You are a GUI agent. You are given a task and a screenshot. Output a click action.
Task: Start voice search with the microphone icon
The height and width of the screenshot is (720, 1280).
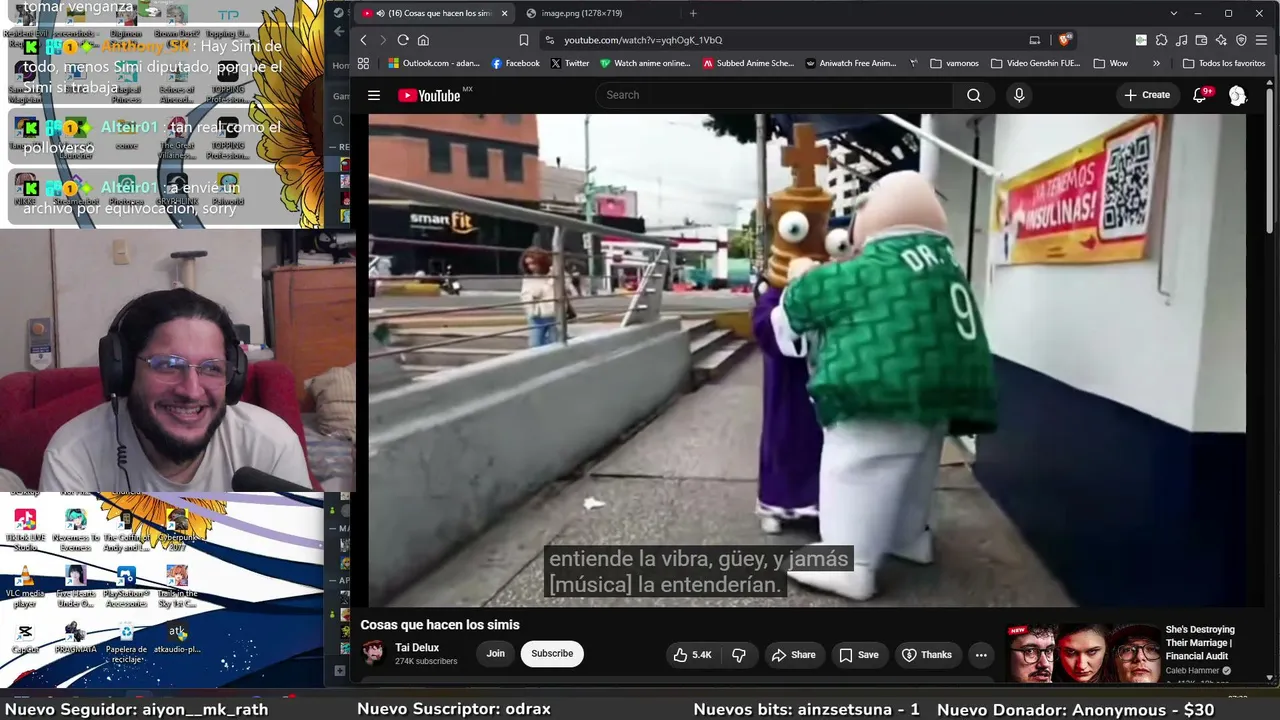(x=1019, y=95)
